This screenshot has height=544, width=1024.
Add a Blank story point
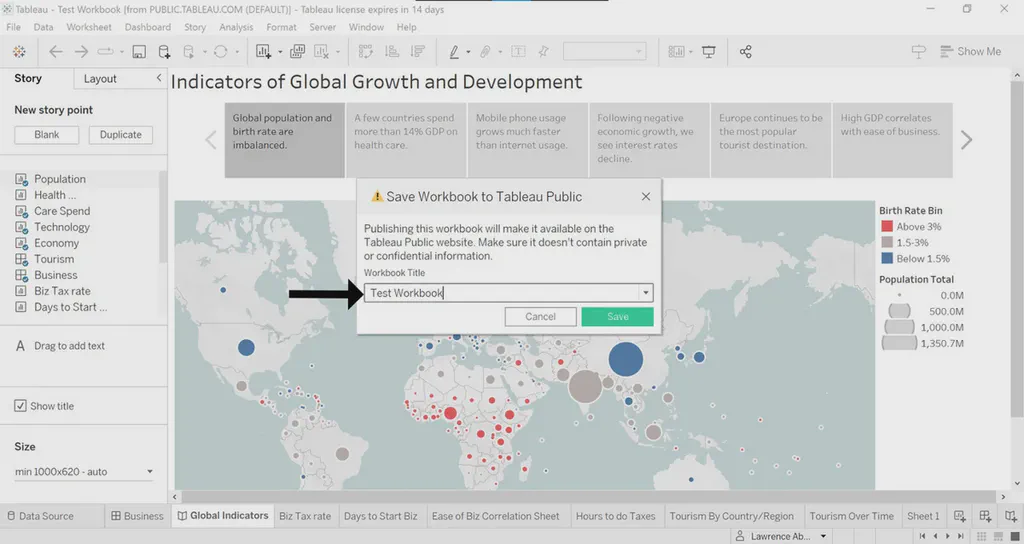click(x=46, y=135)
